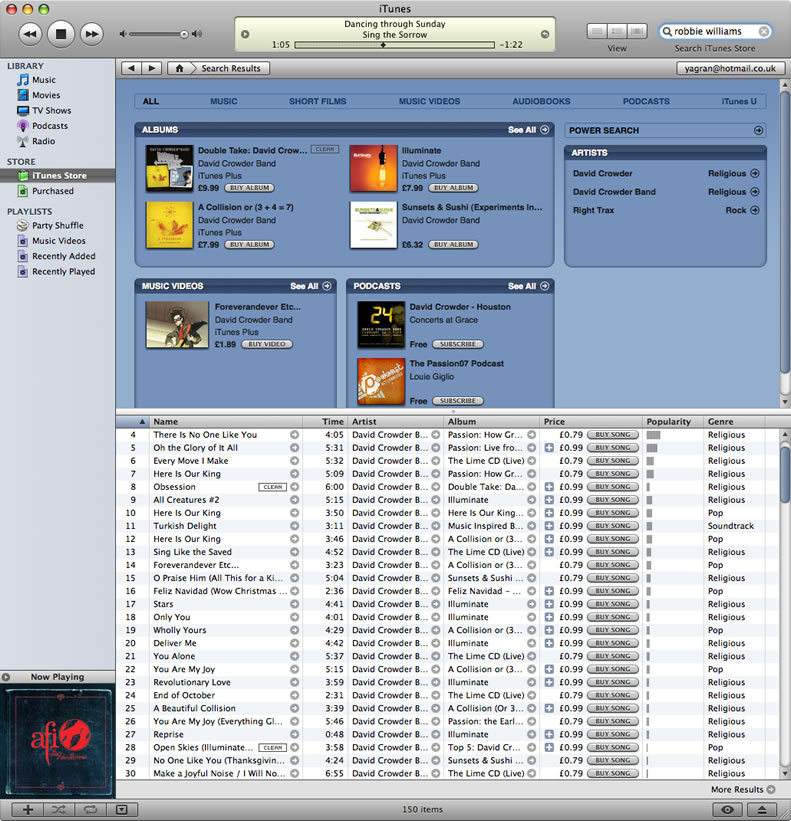
Task: Switch to grouped album view button
Action: (x=617, y=31)
